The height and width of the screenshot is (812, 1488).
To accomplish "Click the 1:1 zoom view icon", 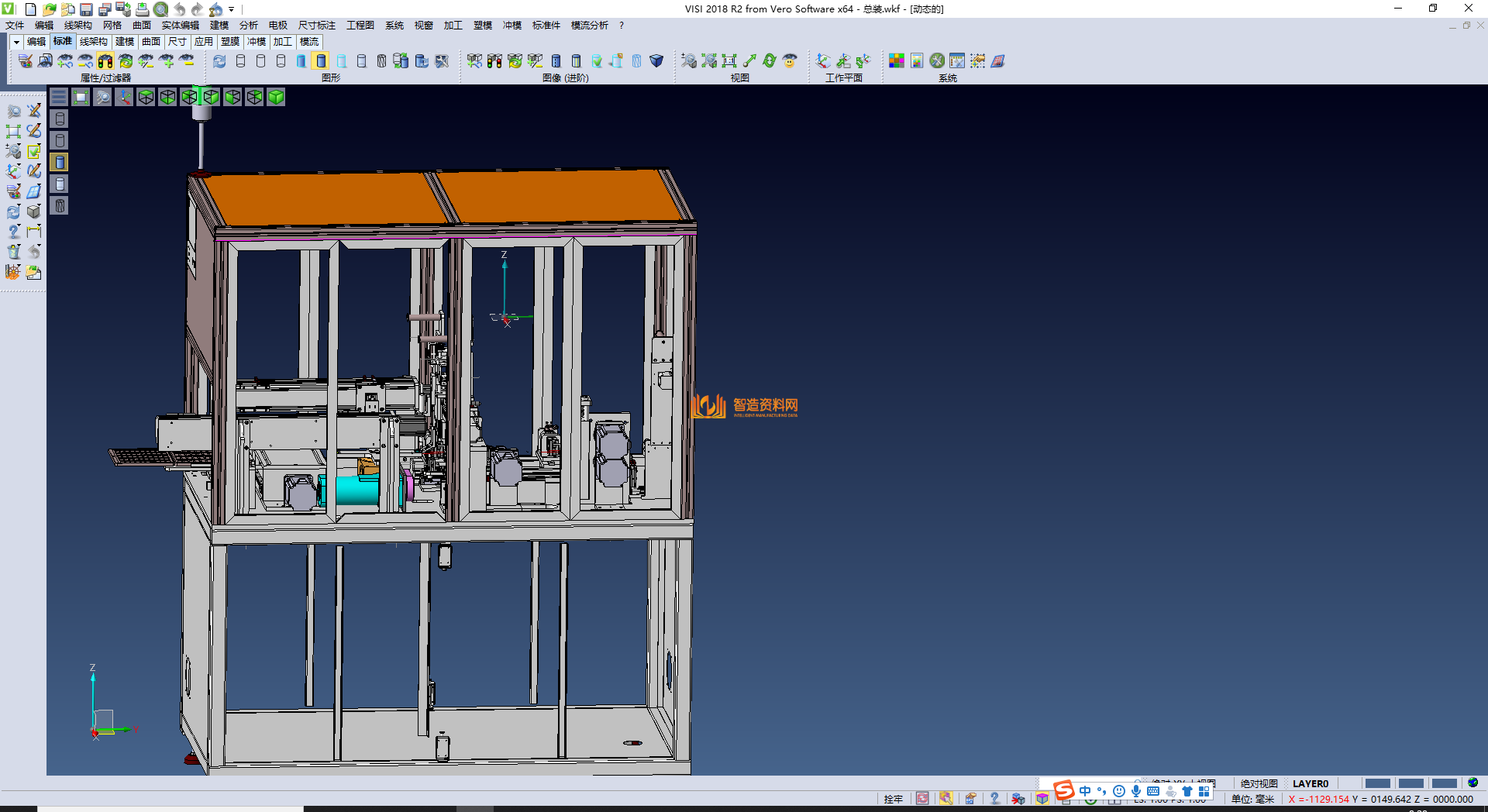I will (729, 61).
